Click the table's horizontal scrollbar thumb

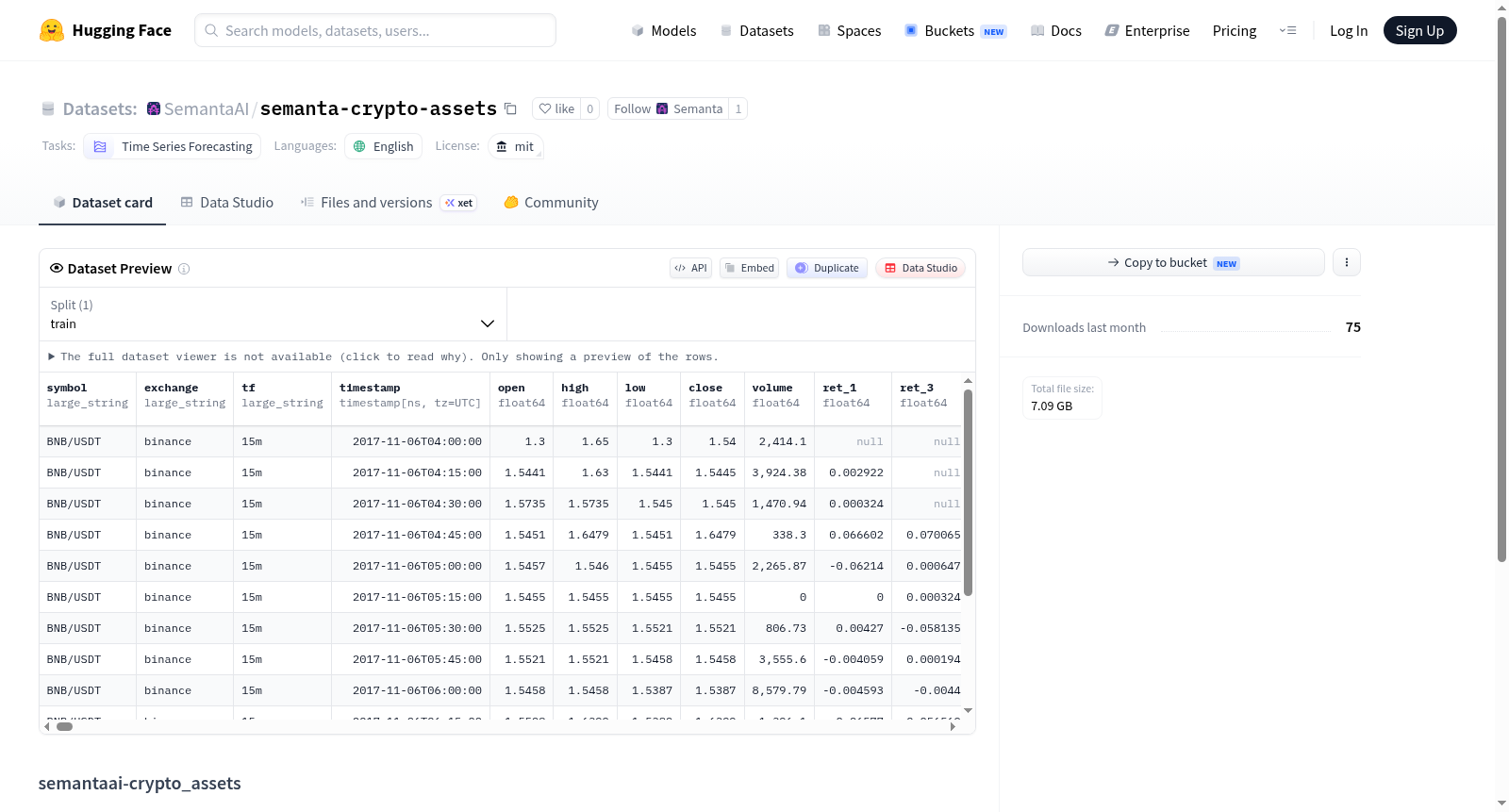point(64,726)
